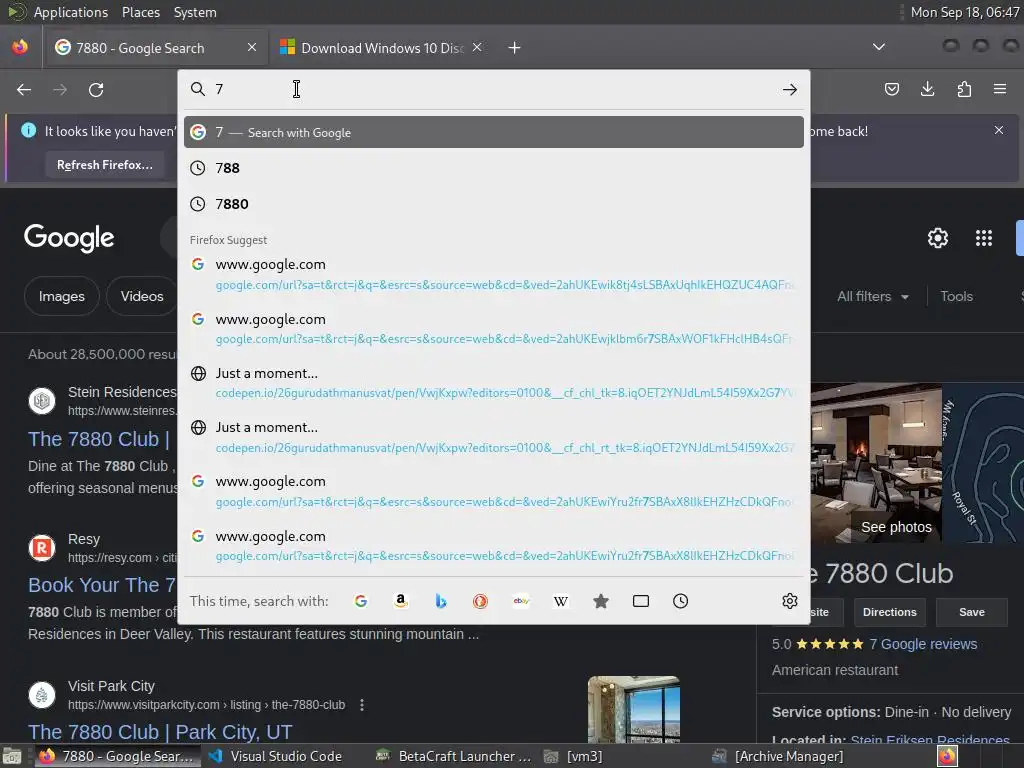Open Google quick settings gear icon
This screenshot has height=768, width=1024.
pyautogui.click(x=938, y=238)
